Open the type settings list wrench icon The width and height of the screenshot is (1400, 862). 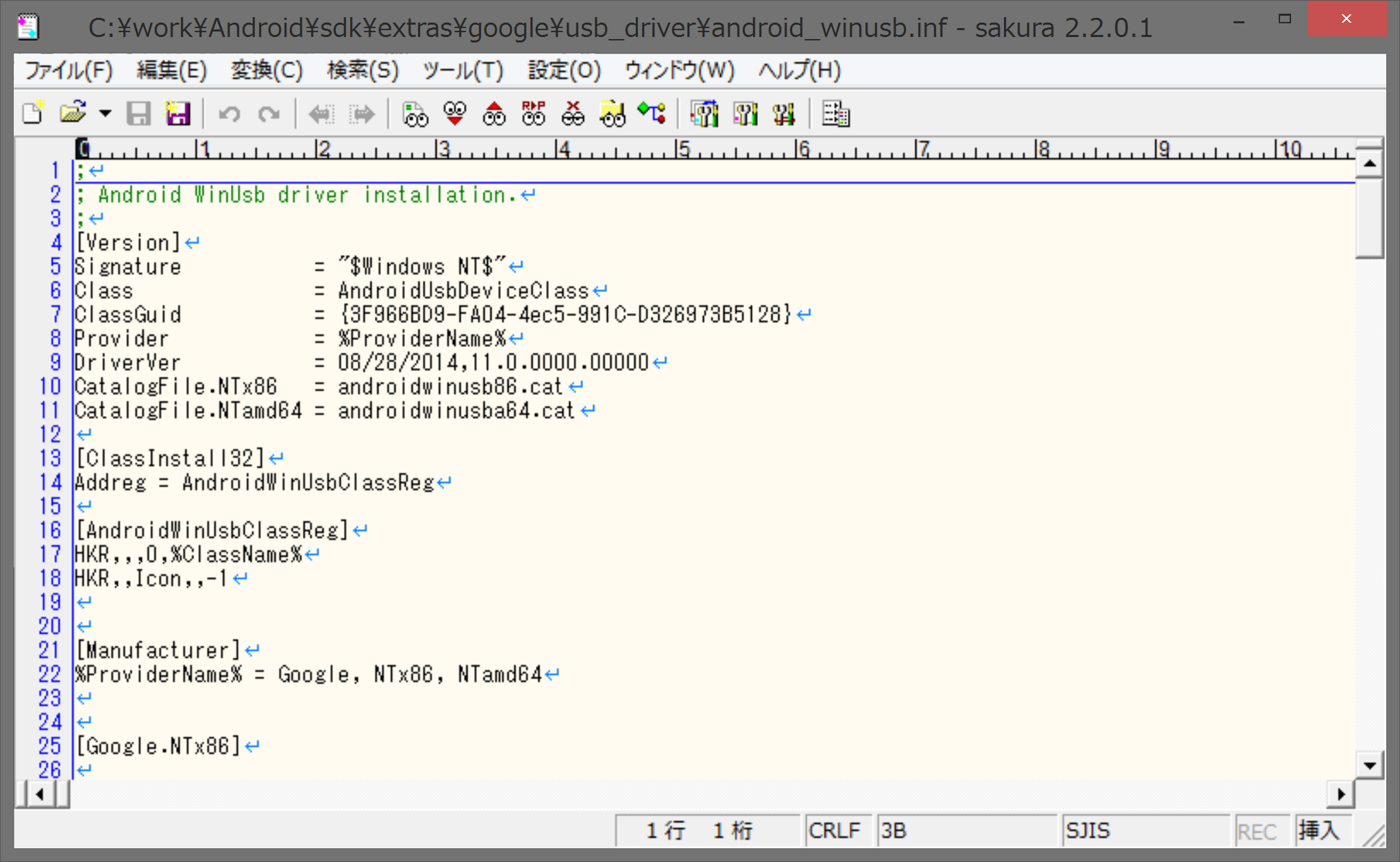point(704,113)
